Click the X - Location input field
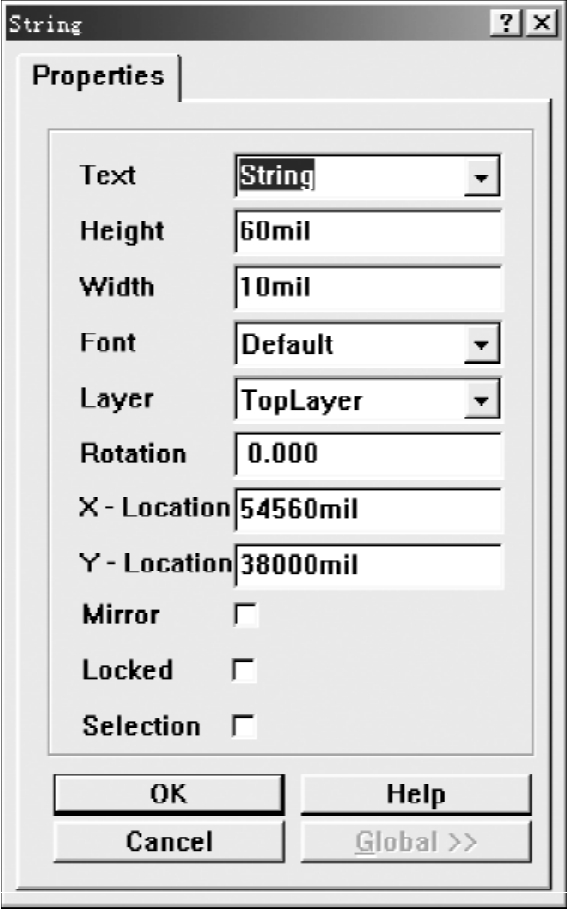Image resolution: width=567 pixels, height=909 pixels. click(x=368, y=510)
